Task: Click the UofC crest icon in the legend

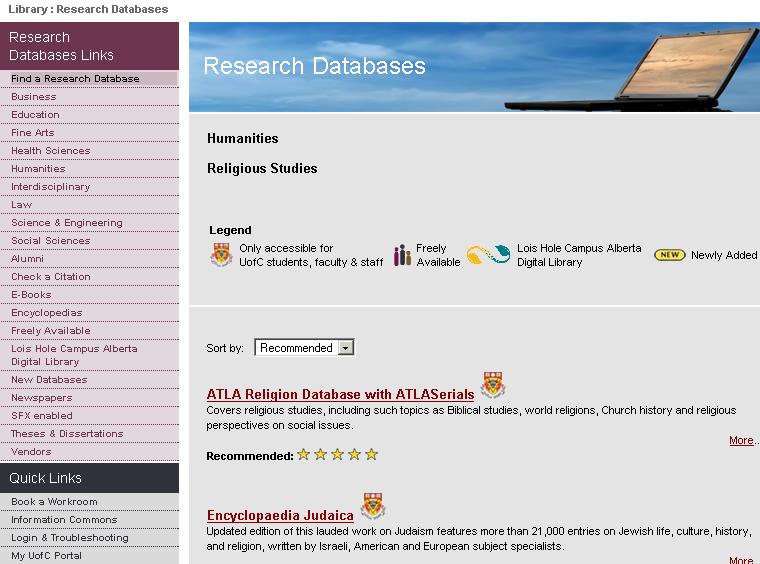Action: click(x=222, y=255)
